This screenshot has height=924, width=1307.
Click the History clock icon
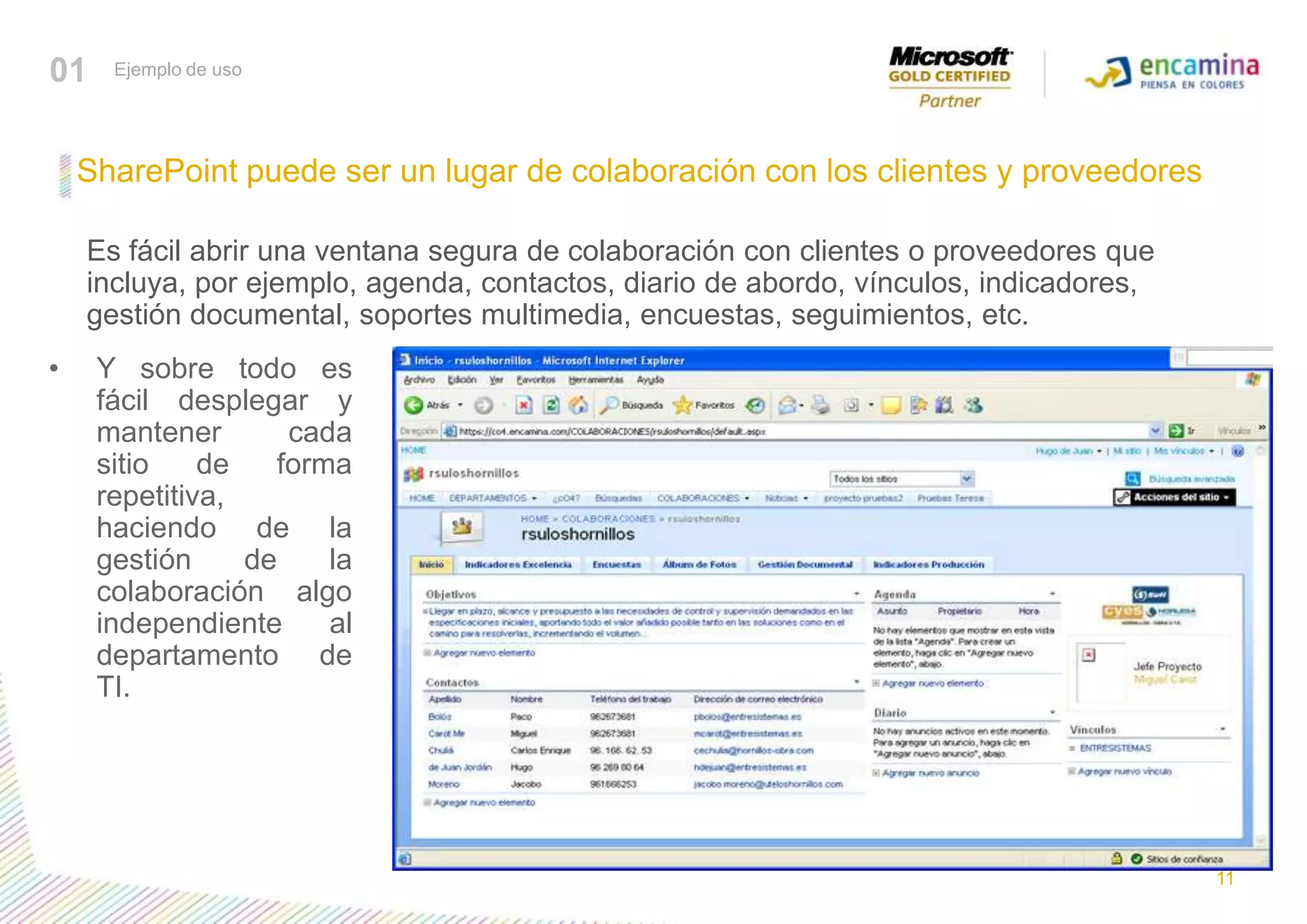(x=756, y=405)
